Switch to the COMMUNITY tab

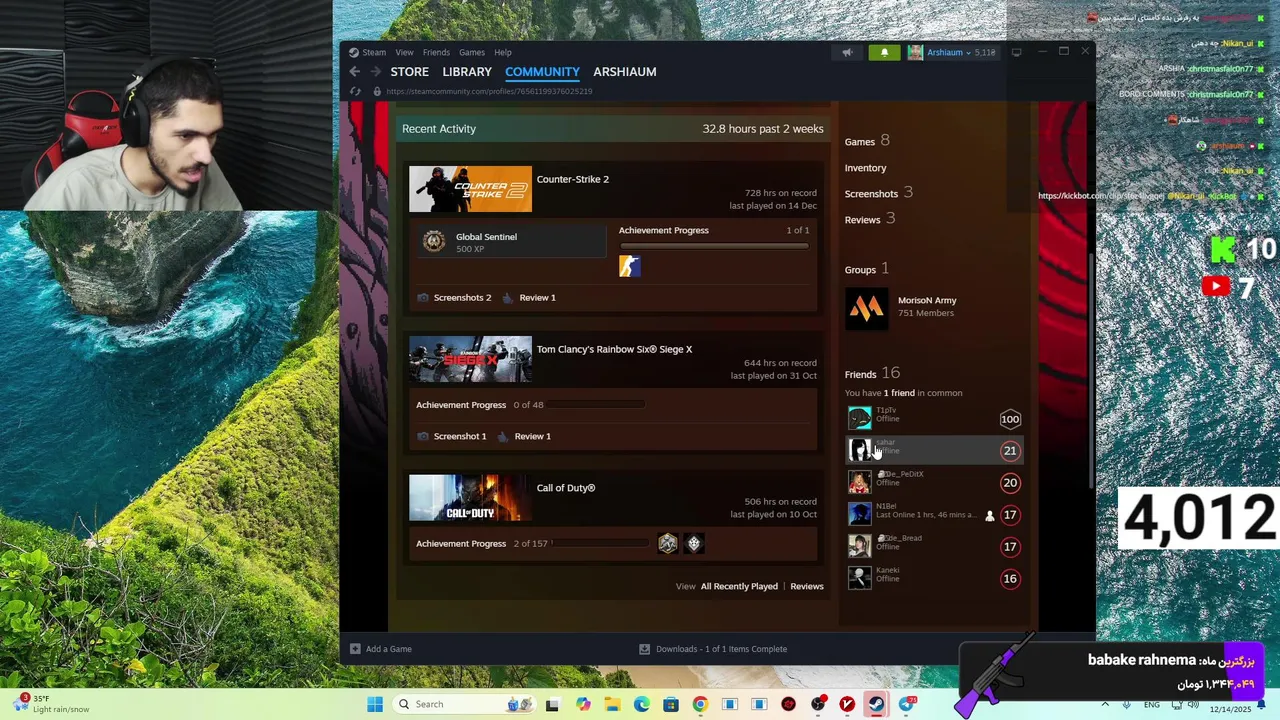[542, 72]
